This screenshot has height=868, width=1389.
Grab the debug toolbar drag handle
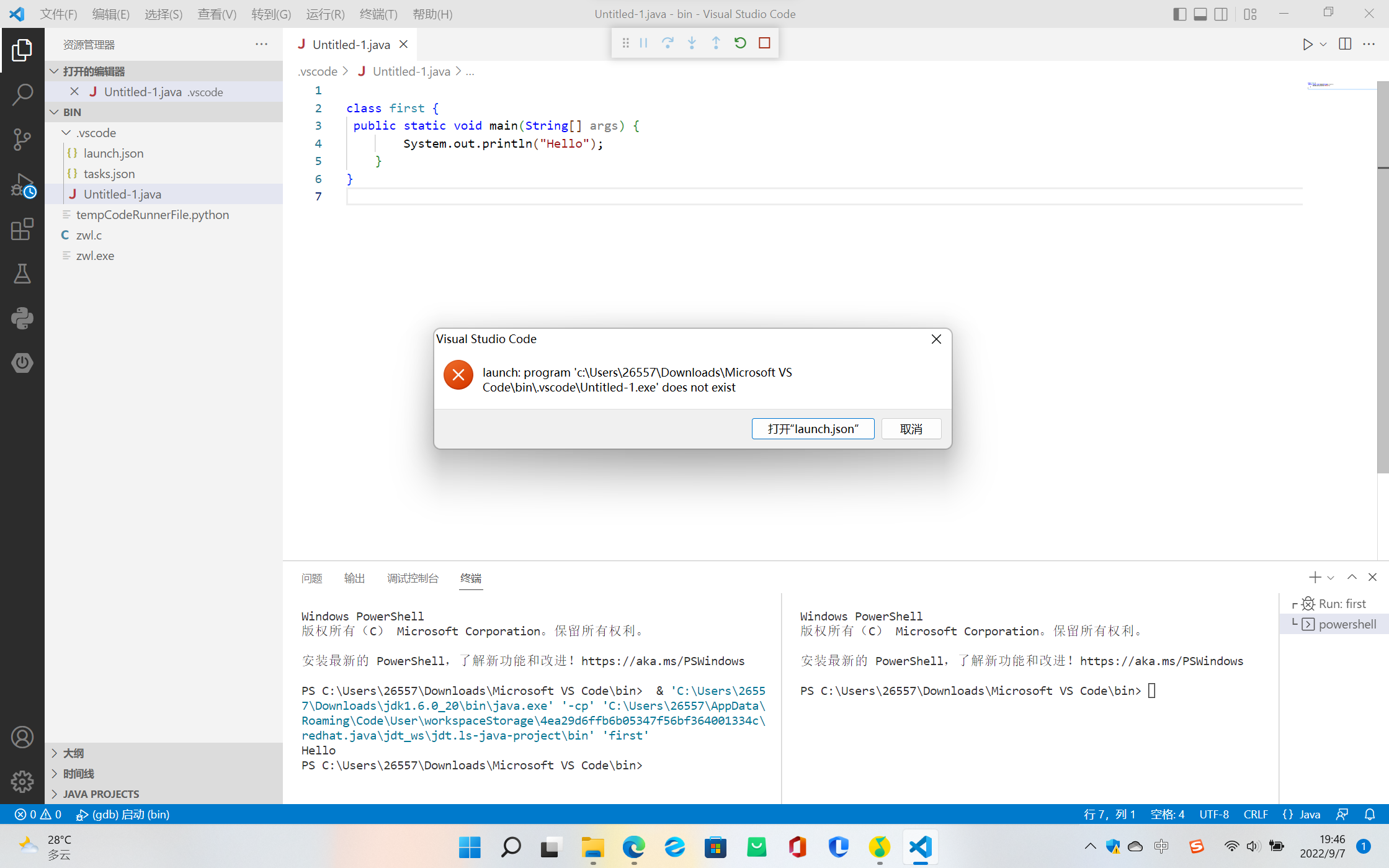click(625, 43)
